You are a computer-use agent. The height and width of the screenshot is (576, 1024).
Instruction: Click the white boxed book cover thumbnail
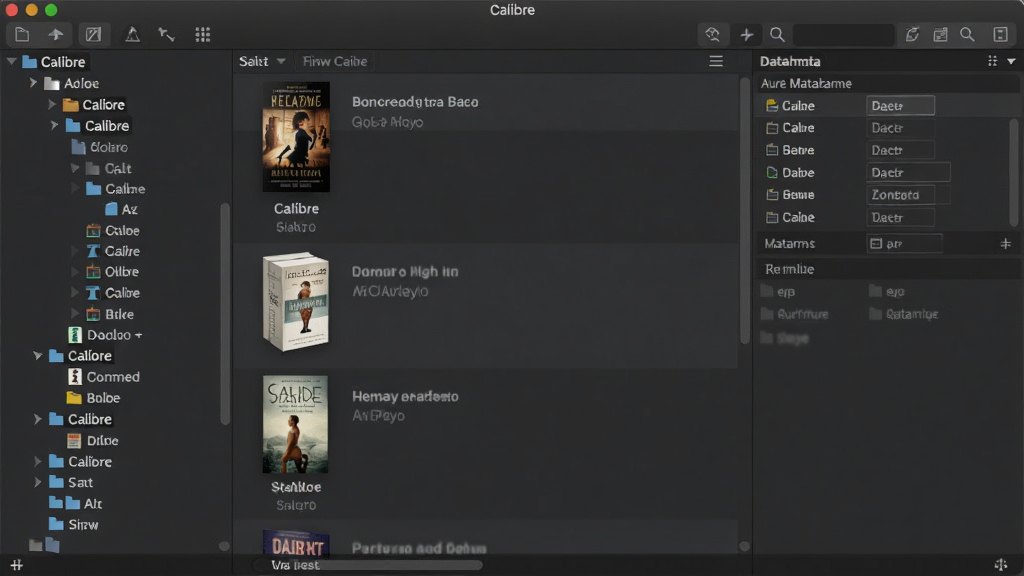tap(296, 302)
